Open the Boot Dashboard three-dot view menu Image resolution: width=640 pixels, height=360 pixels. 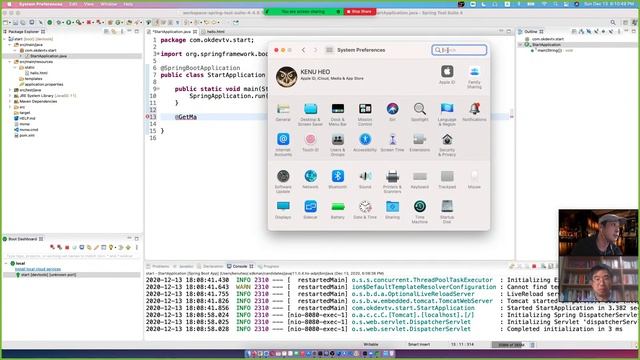[137, 247]
